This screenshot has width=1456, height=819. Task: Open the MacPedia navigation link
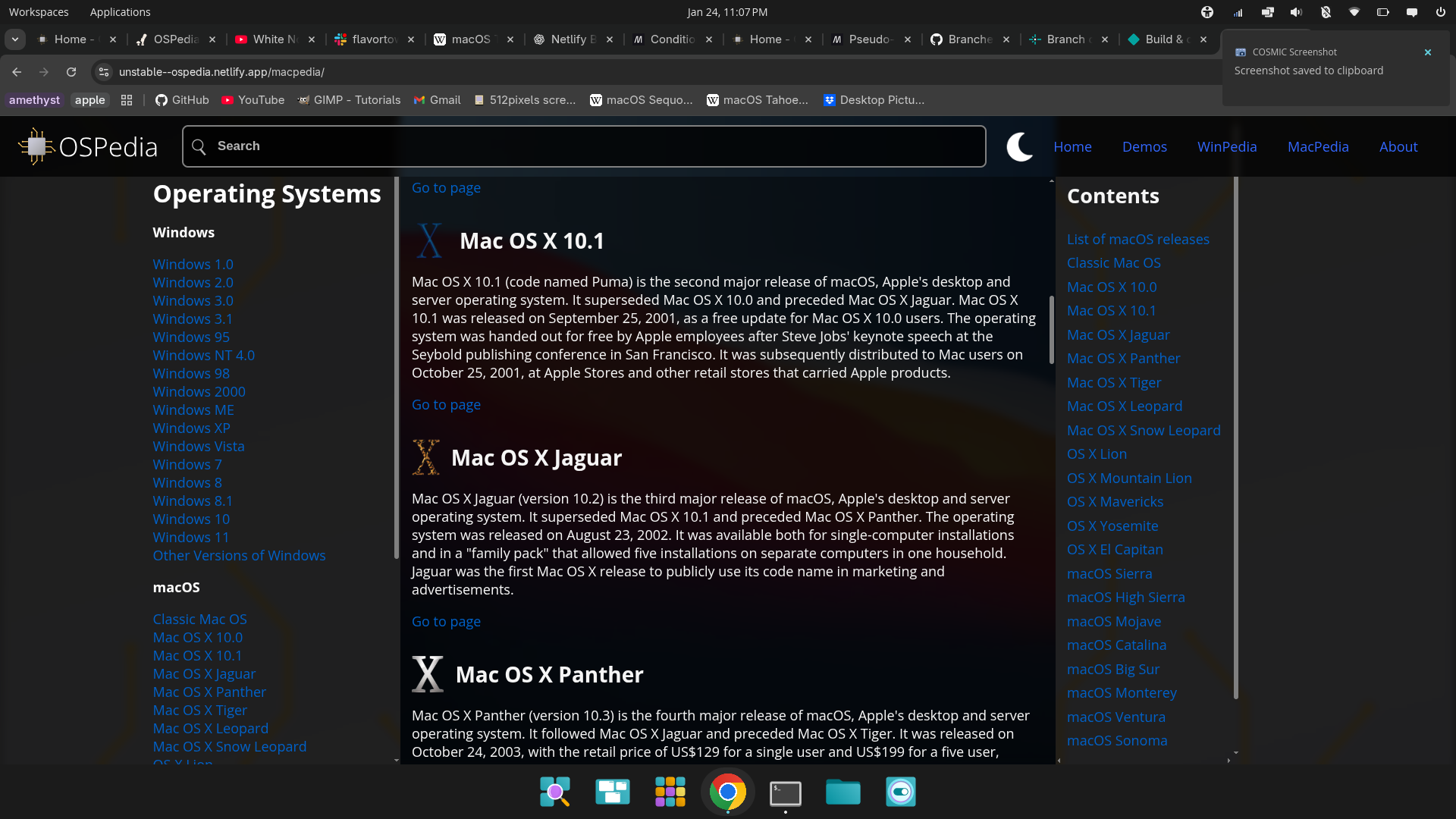pos(1317,146)
